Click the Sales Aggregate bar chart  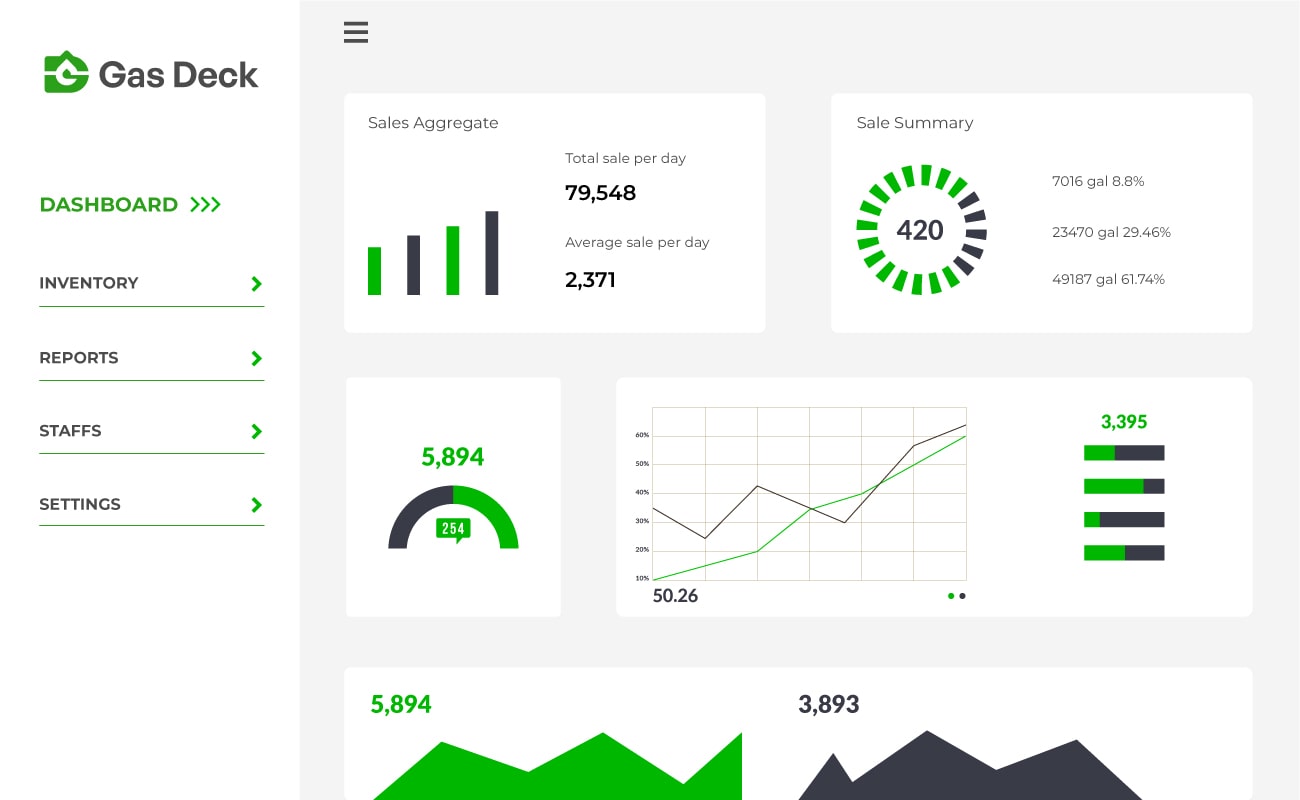pyautogui.click(x=433, y=254)
